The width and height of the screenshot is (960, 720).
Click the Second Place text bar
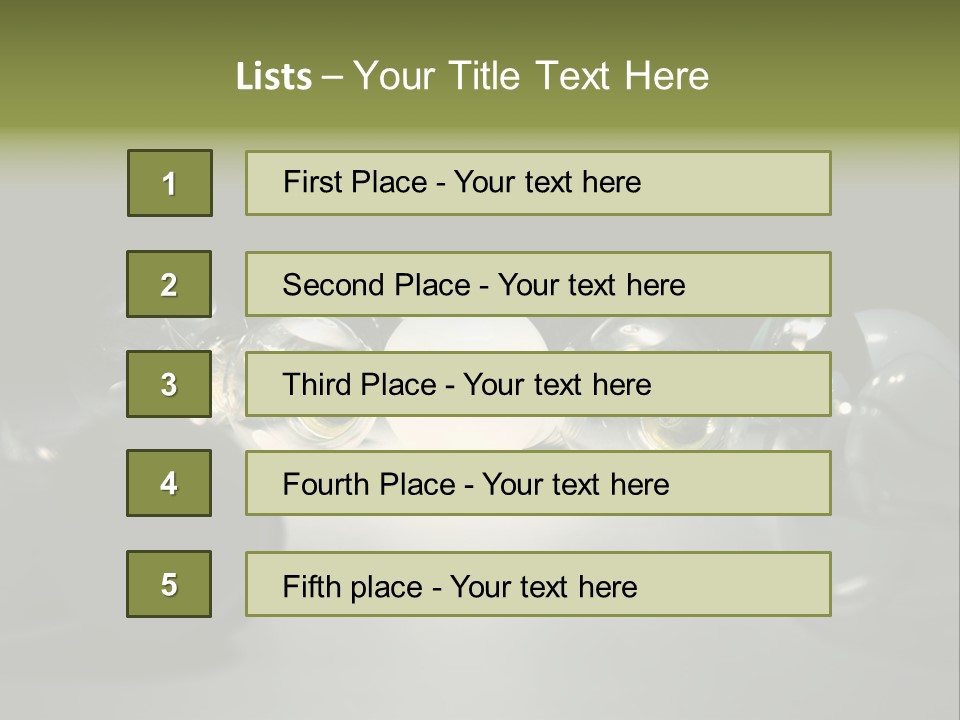(x=538, y=284)
